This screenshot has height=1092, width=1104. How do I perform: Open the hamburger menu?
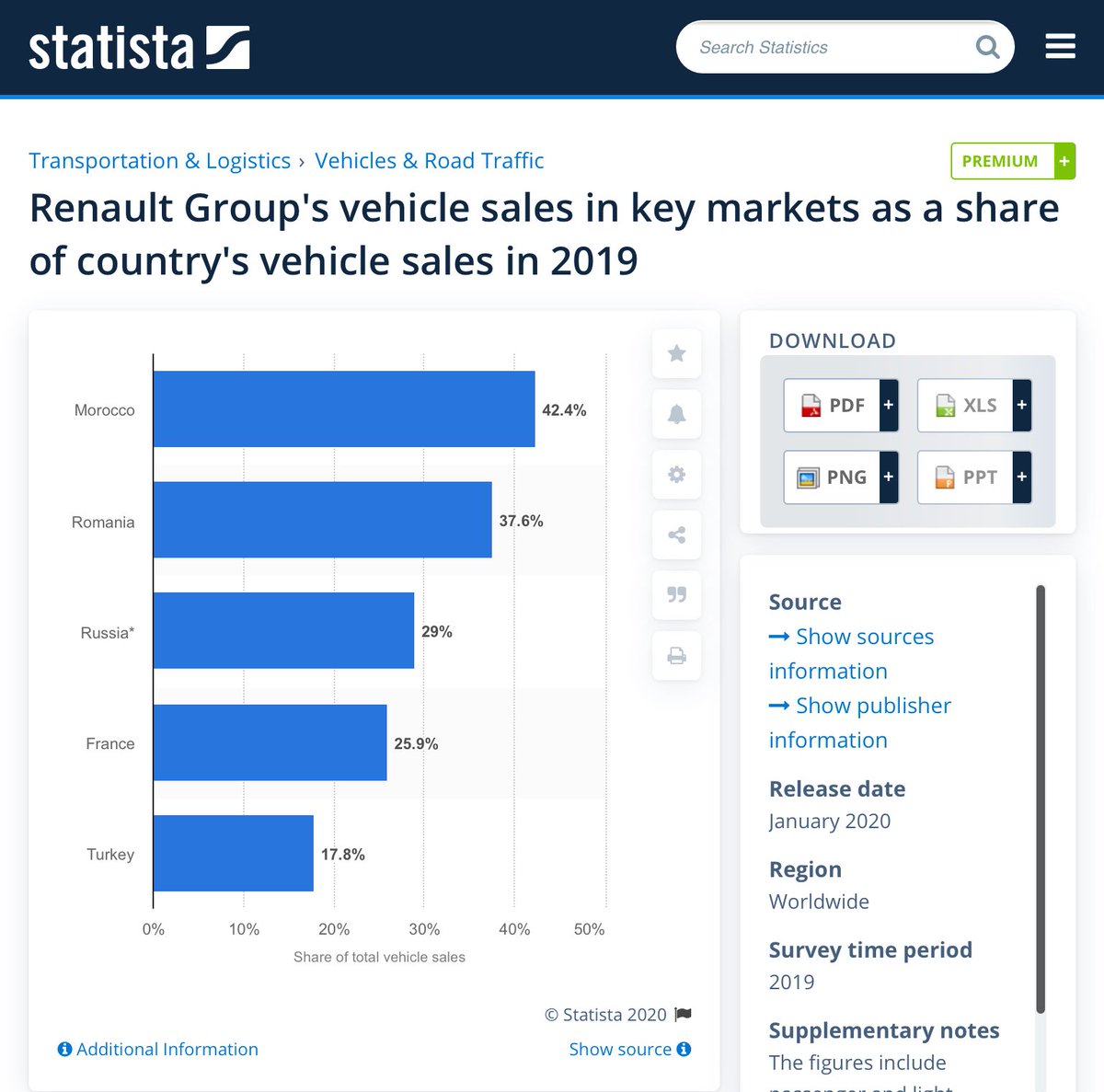click(x=1060, y=46)
